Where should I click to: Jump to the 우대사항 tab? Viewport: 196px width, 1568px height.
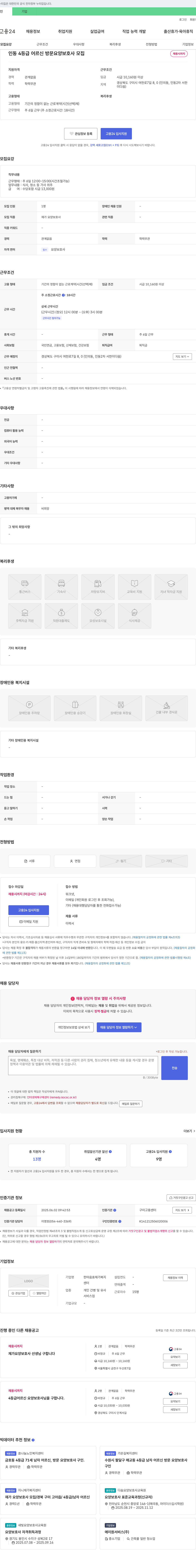[79, 44]
